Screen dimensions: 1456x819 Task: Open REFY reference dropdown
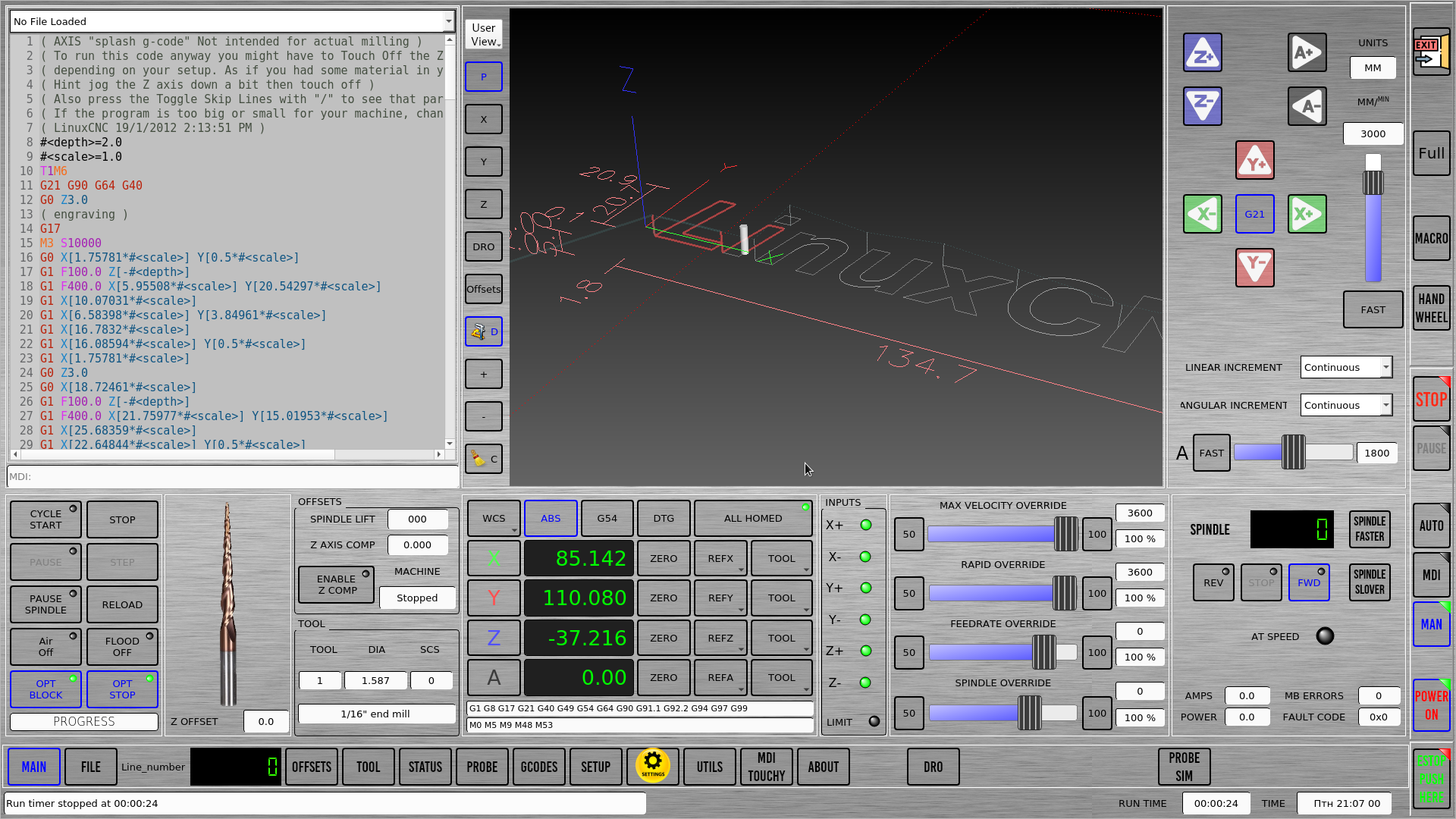pyautogui.click(x=720, y=598)
